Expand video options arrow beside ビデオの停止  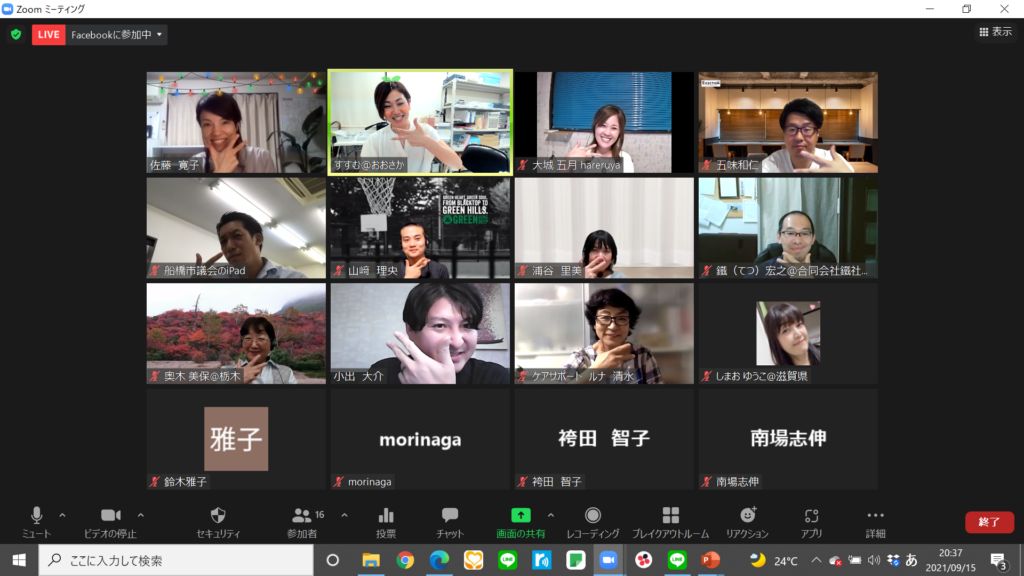click(x=140, y=515)
